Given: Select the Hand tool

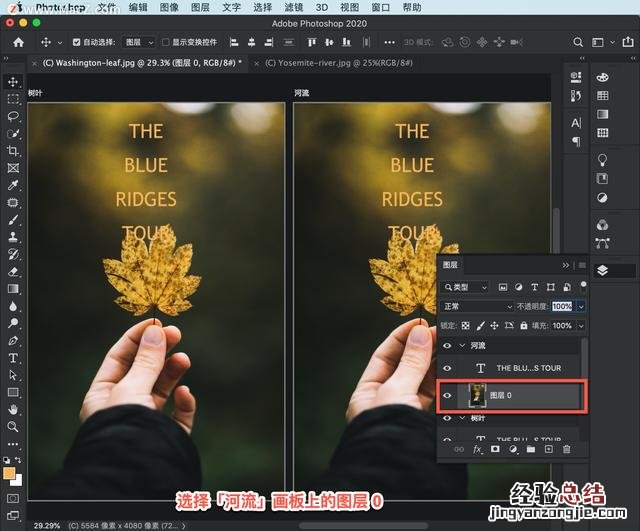Looking at the screenshot, I should pos(13,409).
